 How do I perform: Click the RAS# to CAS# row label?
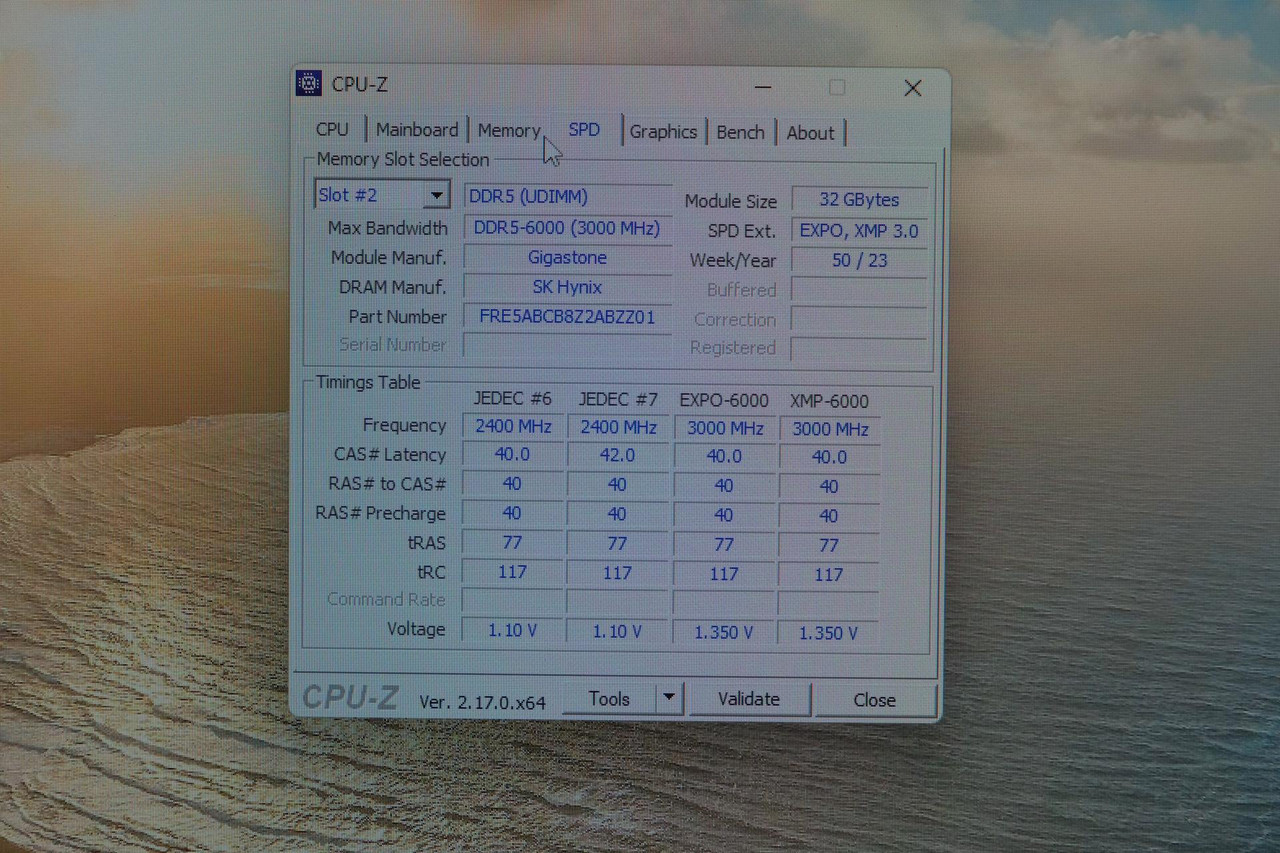coord(387,483)
